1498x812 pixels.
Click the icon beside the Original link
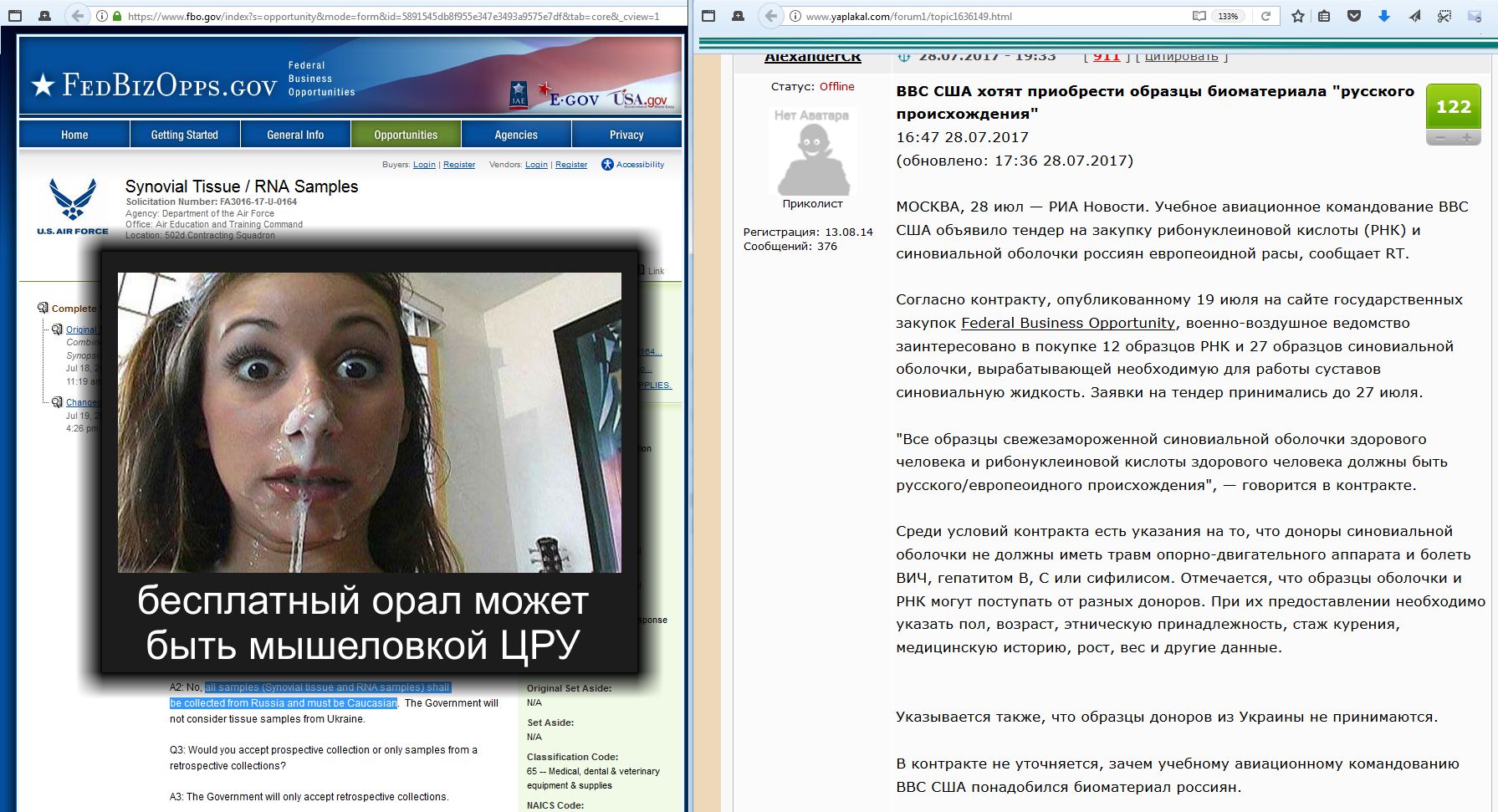(x=58, y=329)
